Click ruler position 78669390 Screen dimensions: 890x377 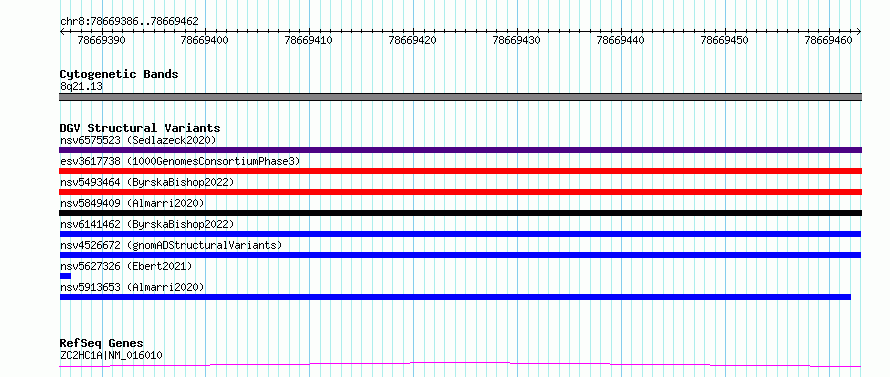point(102,40)
